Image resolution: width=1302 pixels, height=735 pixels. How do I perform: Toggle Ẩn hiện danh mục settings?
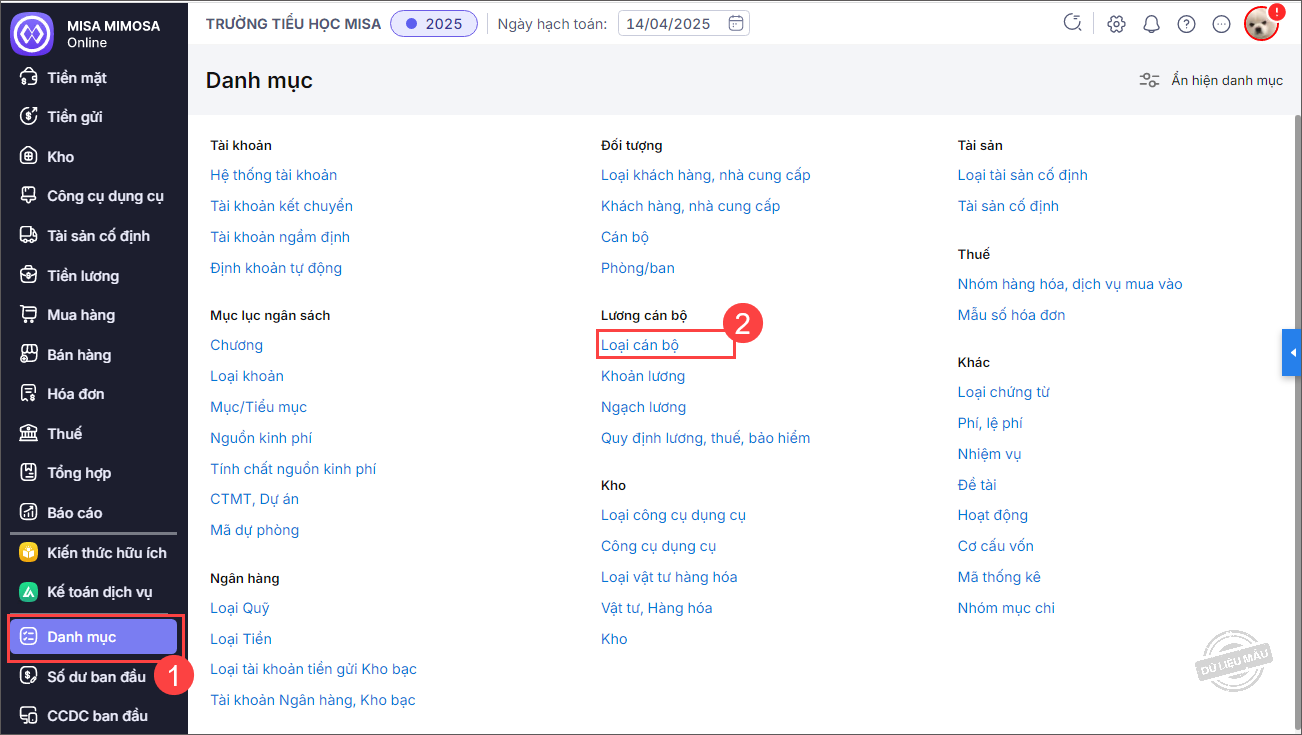pos(1211,80)
